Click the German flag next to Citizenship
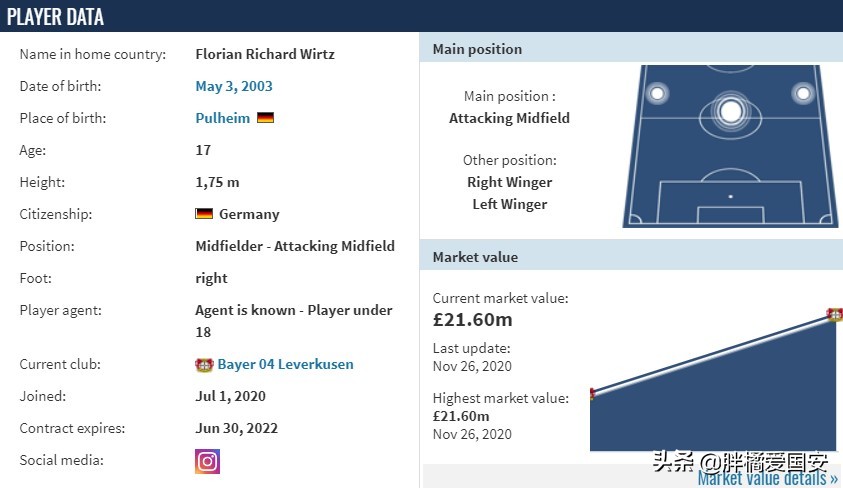Image resolution: width=843 pixels, height=488 pixels. [x=204, y=214]
